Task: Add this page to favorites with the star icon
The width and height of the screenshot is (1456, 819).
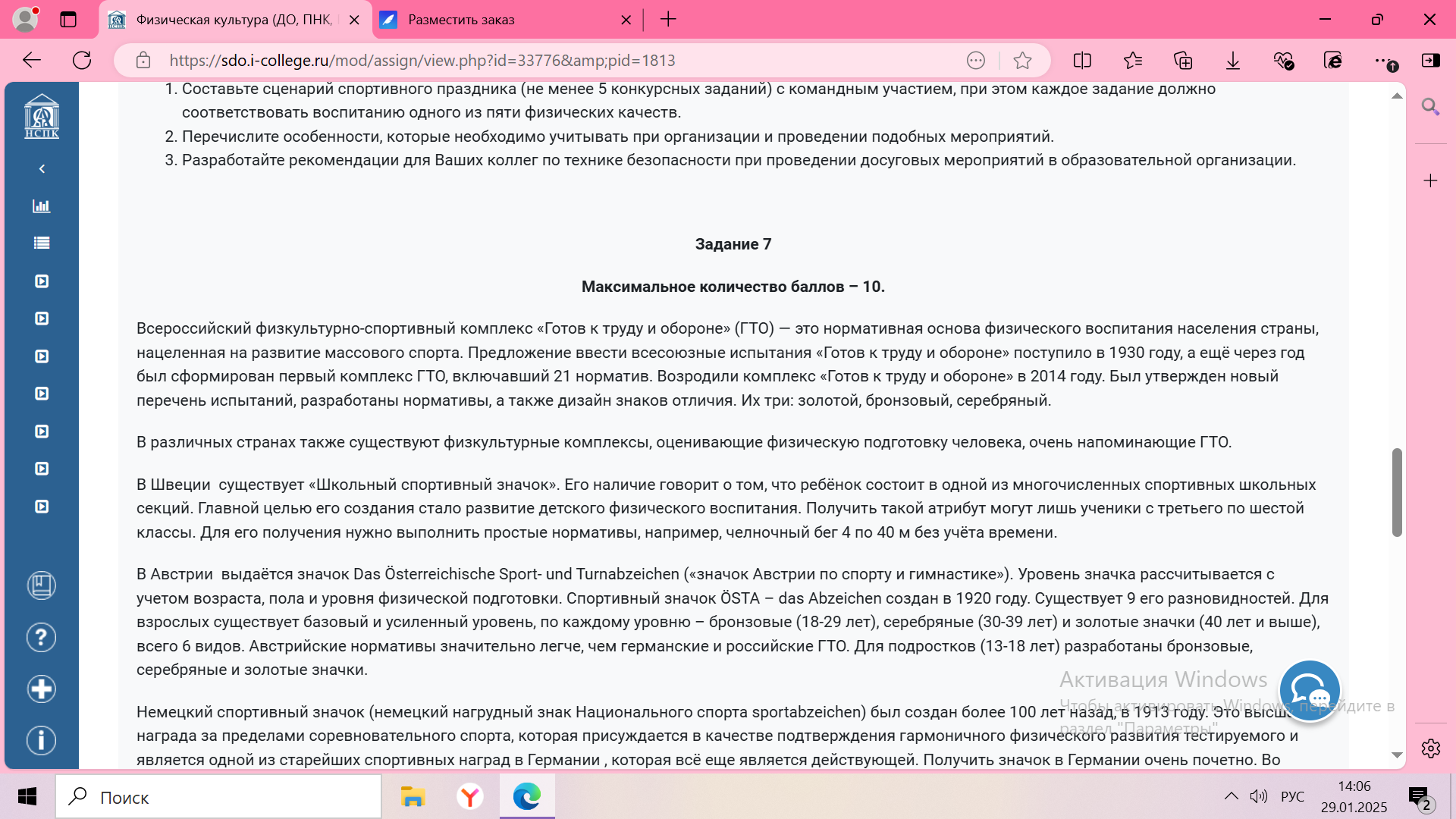Action: point(1022,61)
